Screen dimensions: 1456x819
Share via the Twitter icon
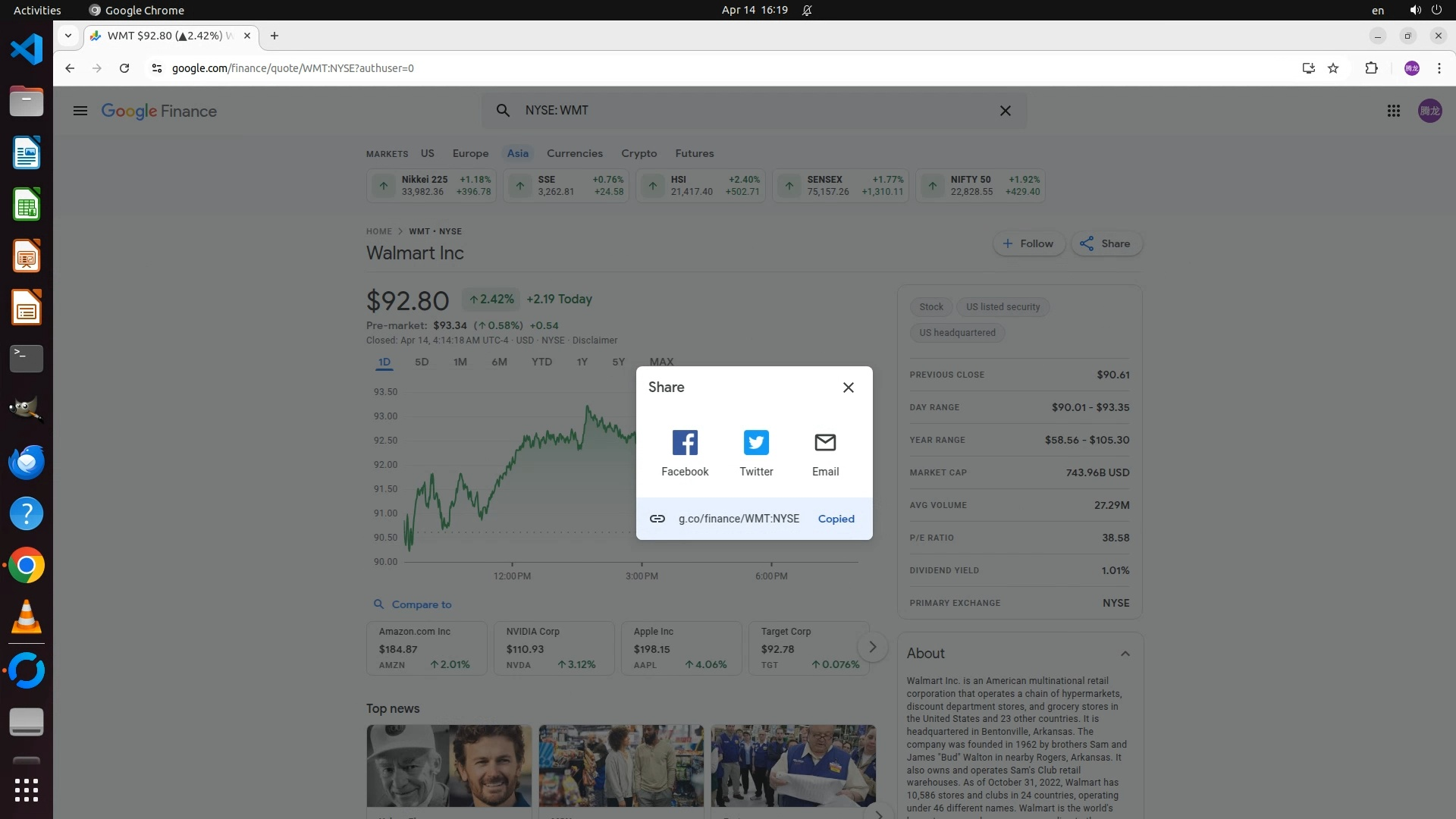756,443
